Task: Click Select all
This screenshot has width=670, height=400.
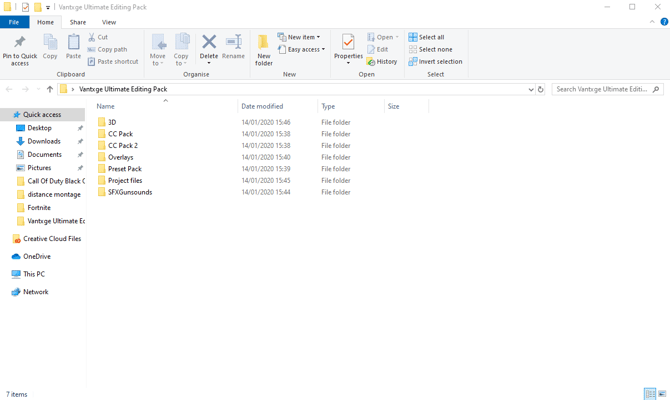Action: [426, 37]
